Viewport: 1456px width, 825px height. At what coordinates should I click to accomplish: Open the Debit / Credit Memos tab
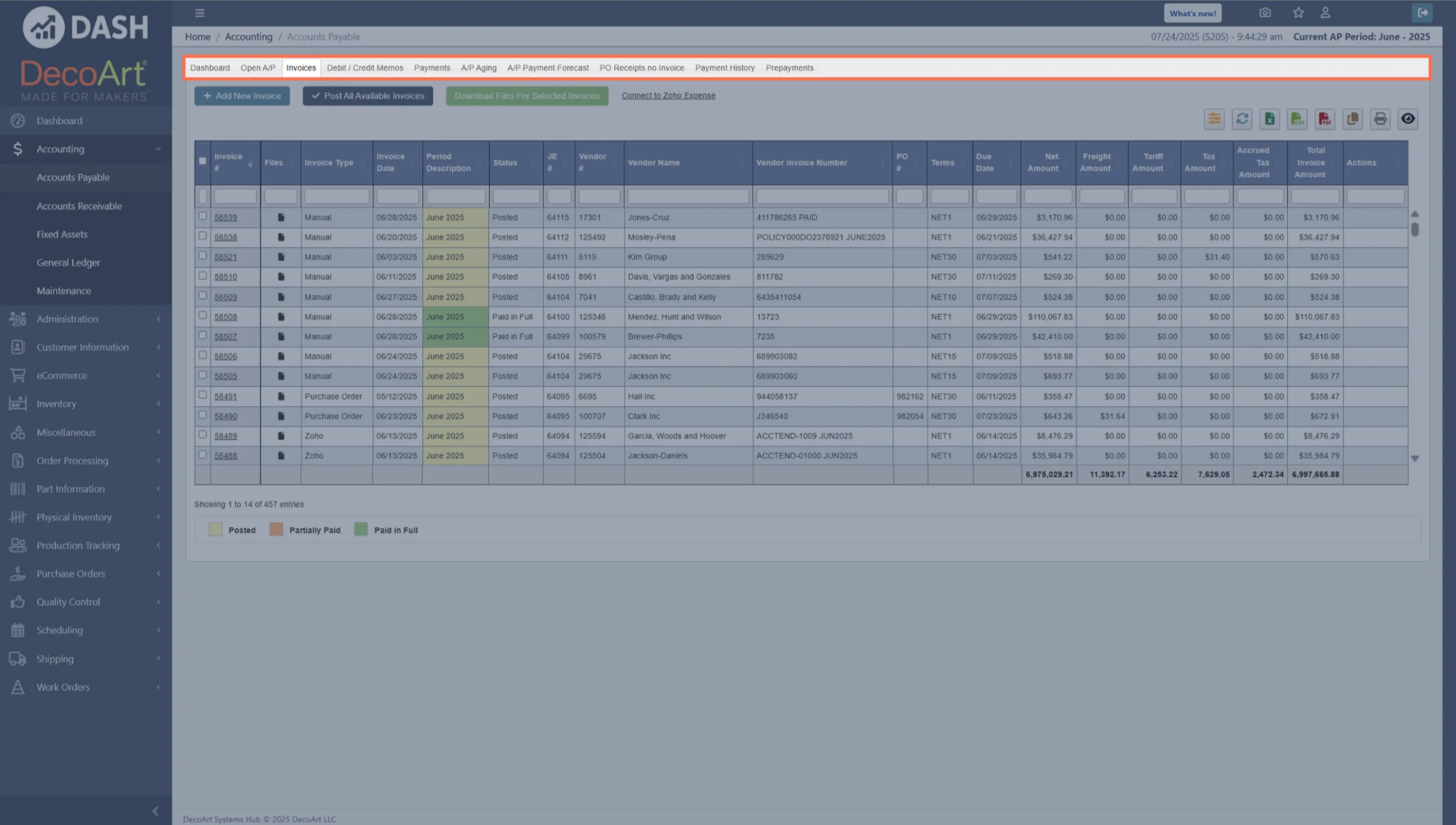pyautogui.click(x=365, y=68)
